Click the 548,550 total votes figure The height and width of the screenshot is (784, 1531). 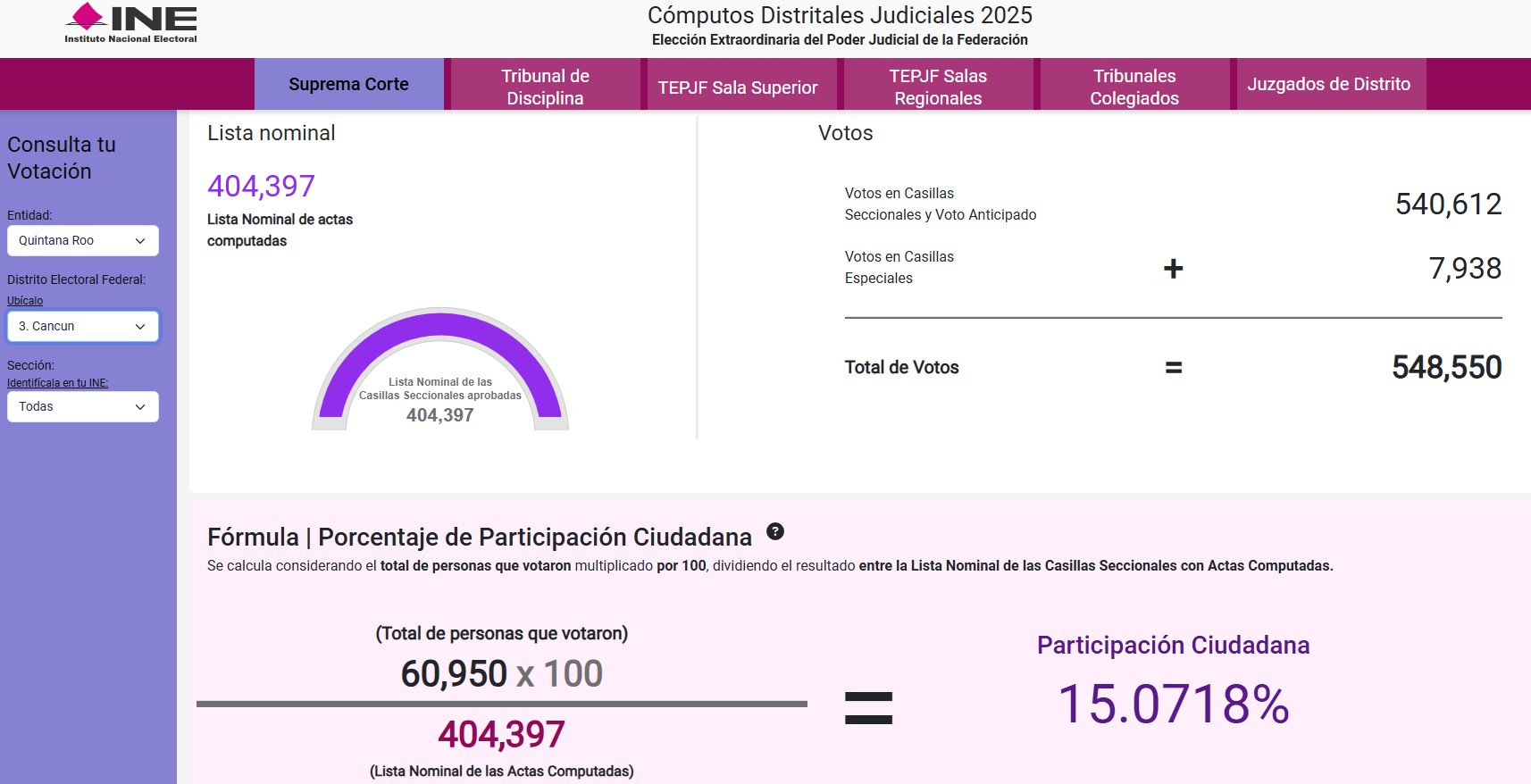[1446, 367]
